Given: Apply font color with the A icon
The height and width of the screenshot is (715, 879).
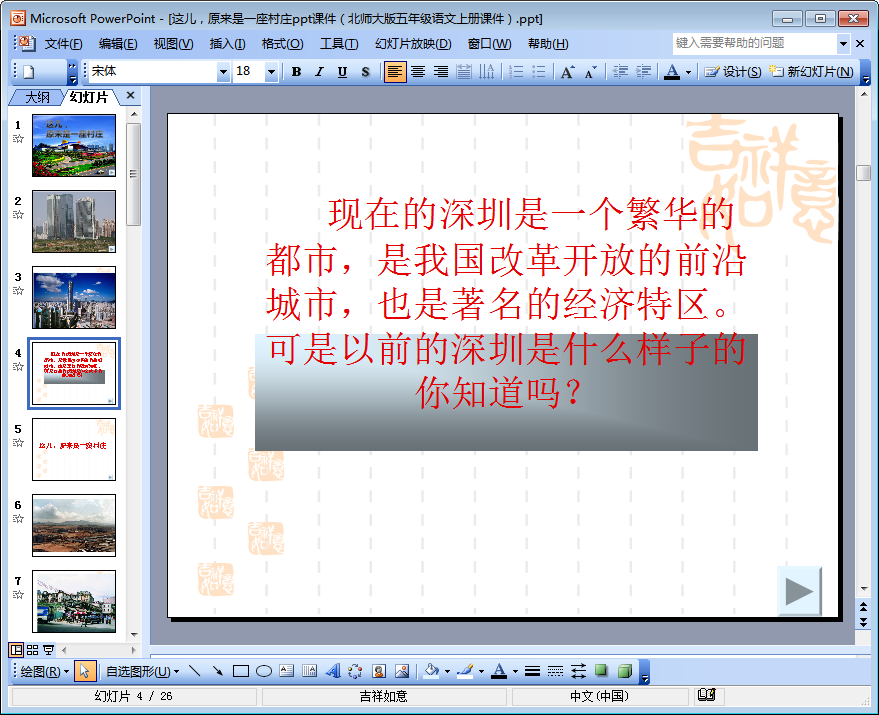Looking at the screenshot, I should 672,72.
